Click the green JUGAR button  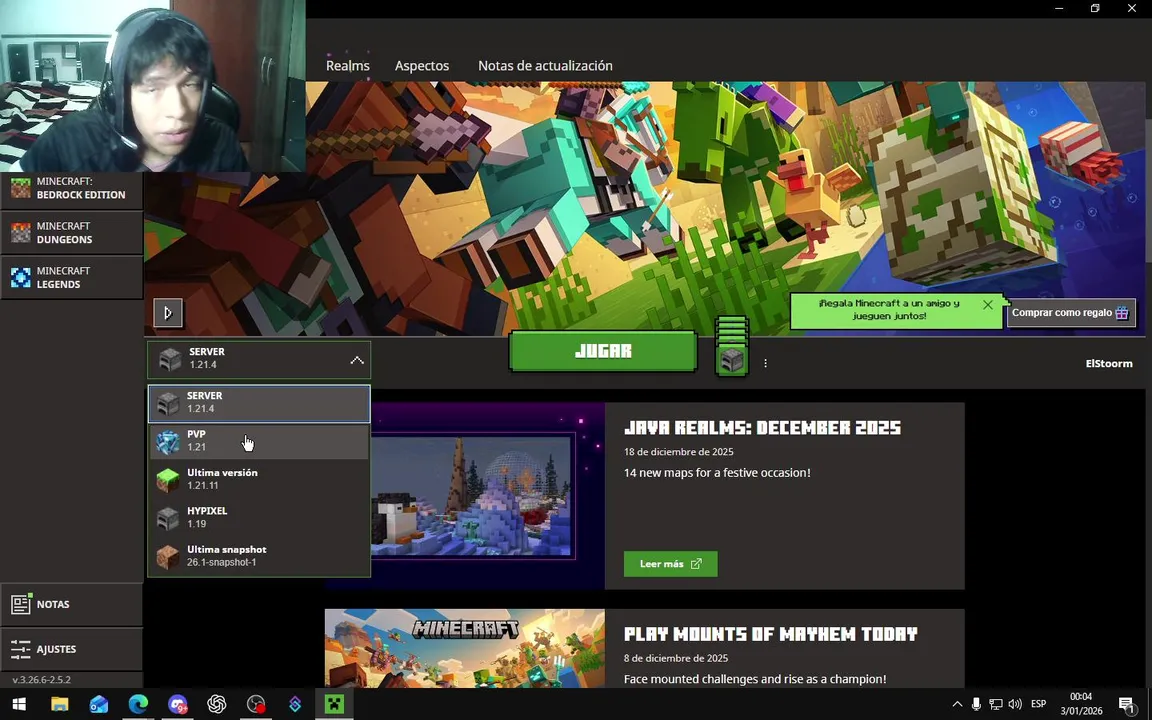(603, 351)
